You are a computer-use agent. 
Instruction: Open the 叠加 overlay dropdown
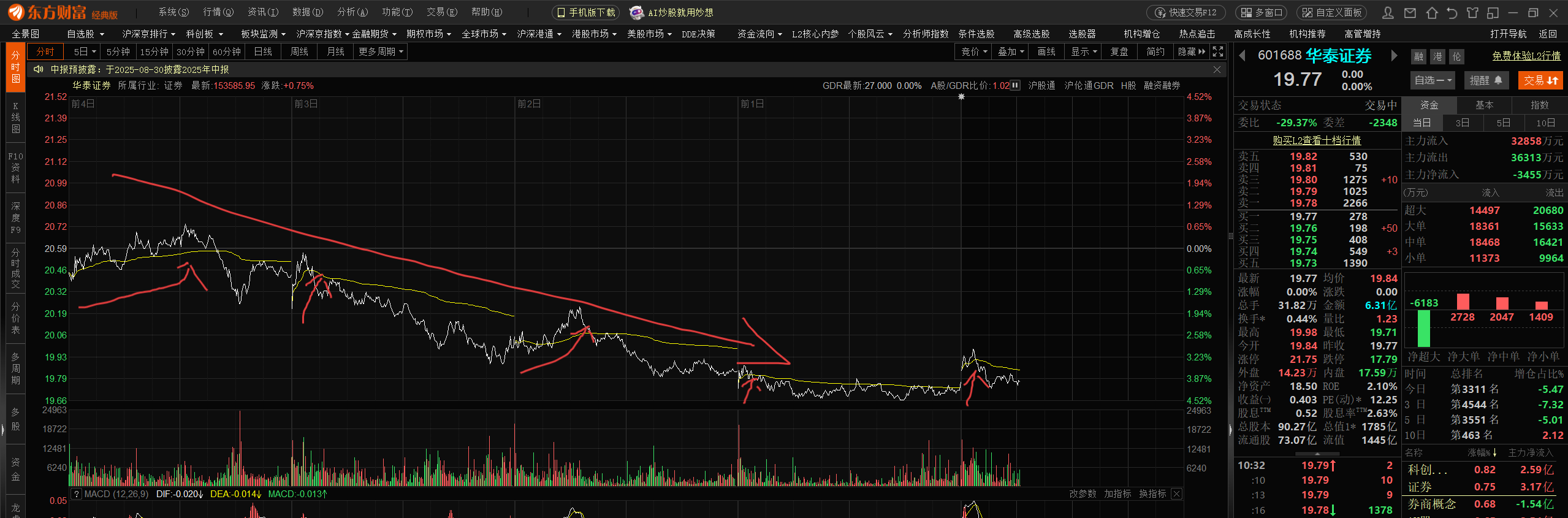click(x=1010, y=51)
